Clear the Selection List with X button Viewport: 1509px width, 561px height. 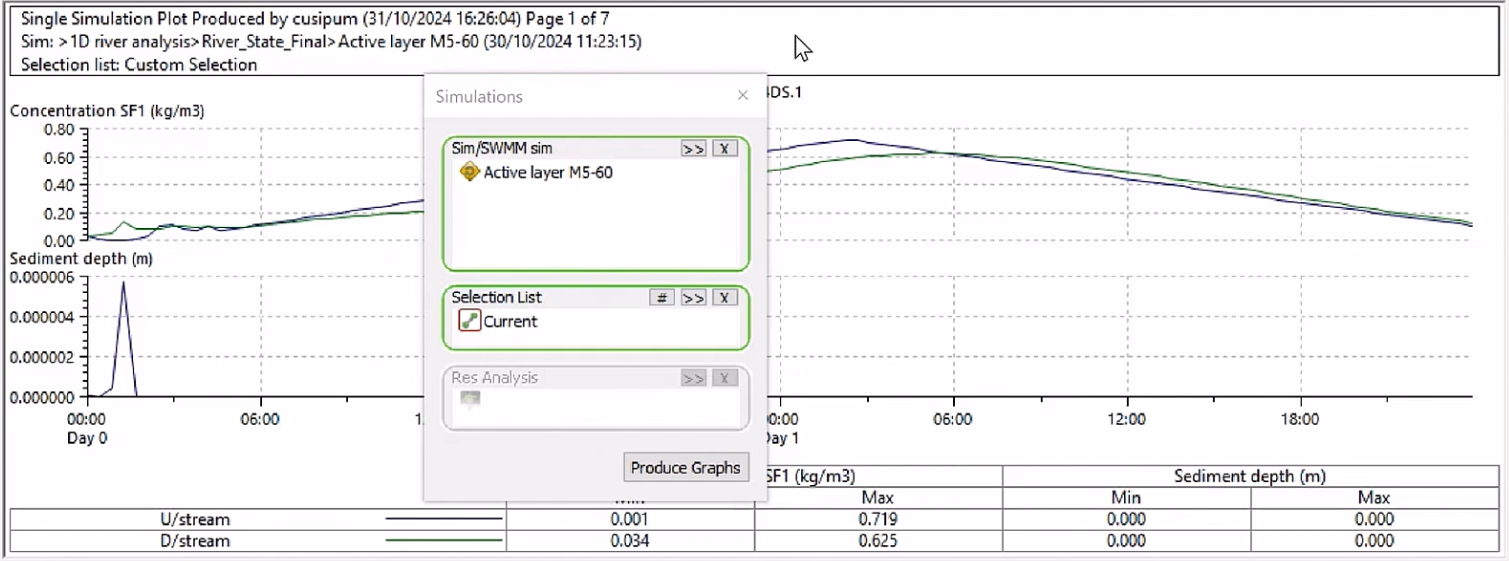(724, 297)
